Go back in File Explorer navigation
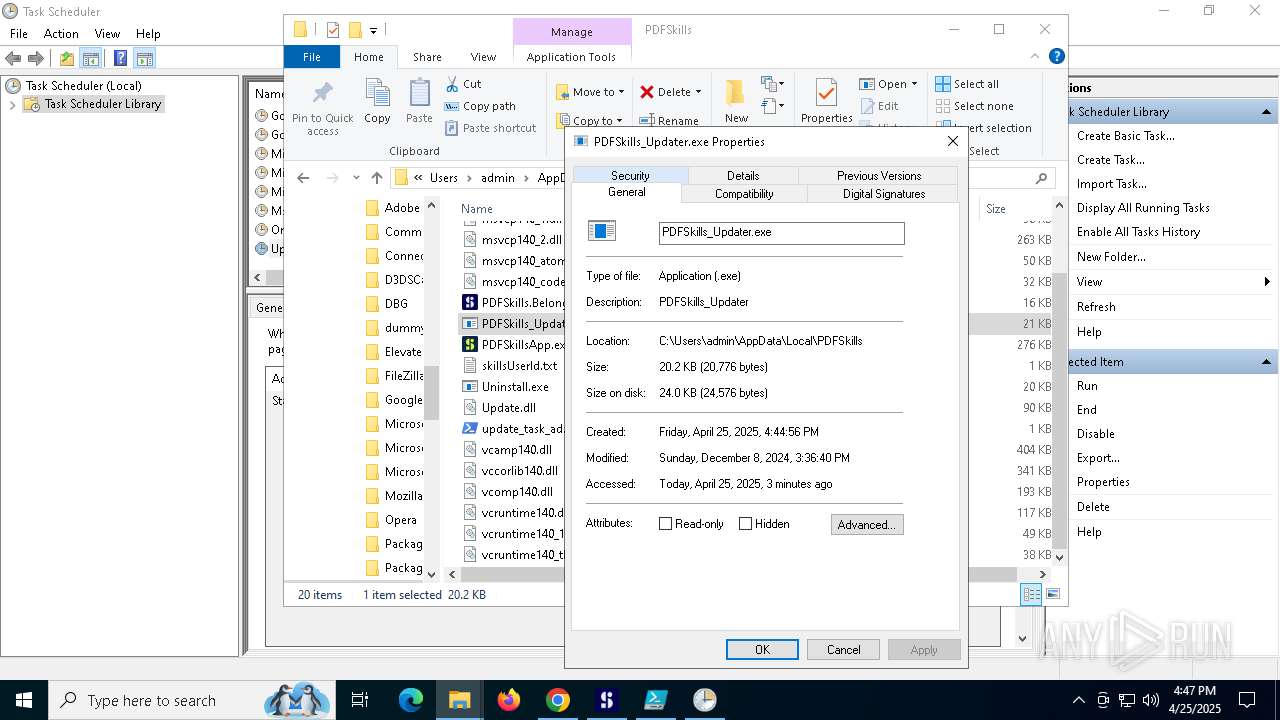Screen dimensions: 1280x720 [x=303, y=178]
